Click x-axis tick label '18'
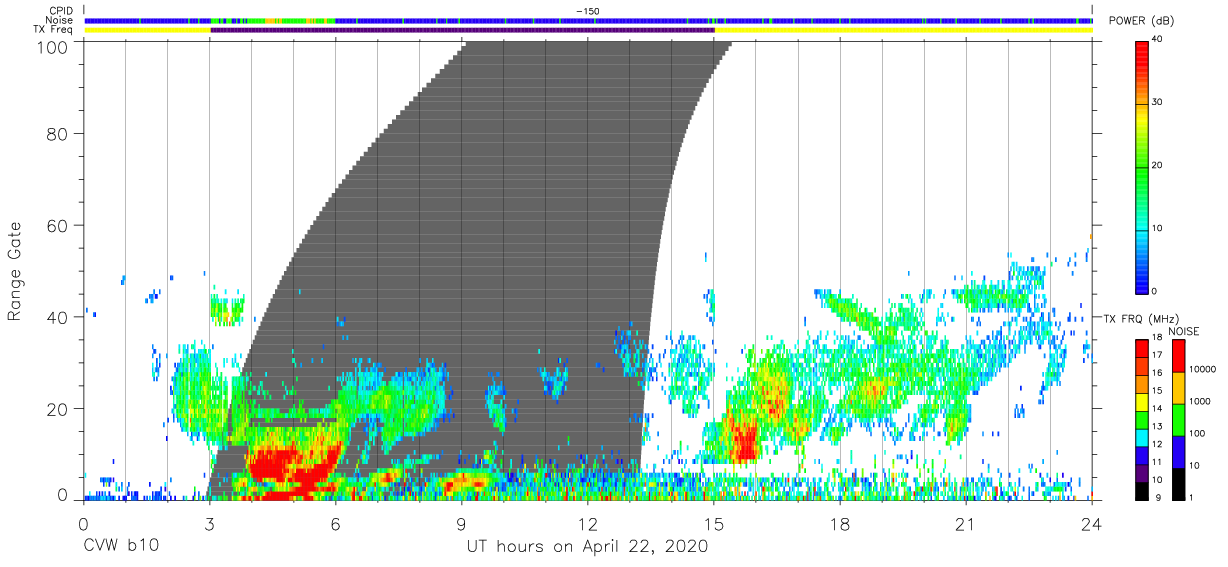The width and height of the screenshot is (1228, 567). pyautogui.click(x=840, y=525)
